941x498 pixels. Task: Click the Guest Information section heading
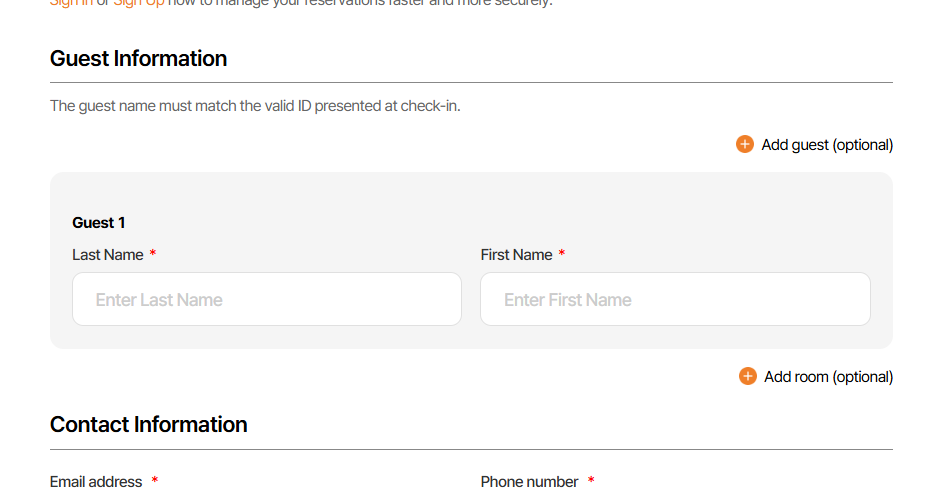tap(138, 58)
